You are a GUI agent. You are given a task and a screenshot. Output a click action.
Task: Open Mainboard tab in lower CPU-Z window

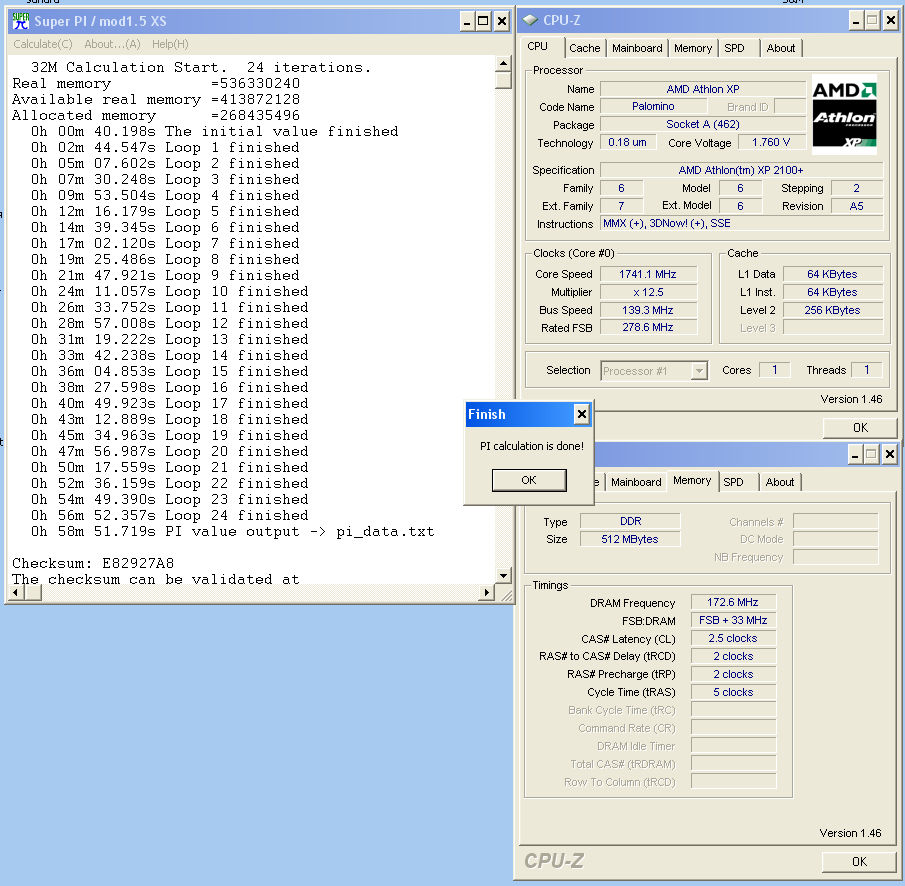636,482
